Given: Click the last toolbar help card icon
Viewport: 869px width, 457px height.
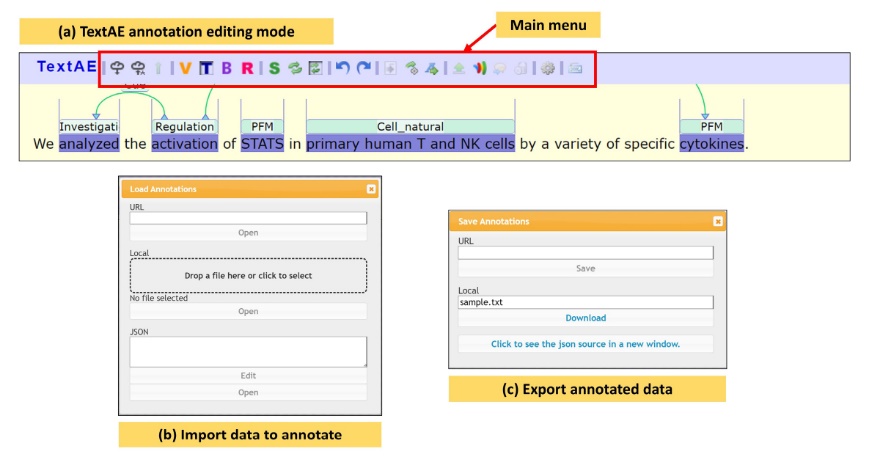Looking at the screenshot, I should (575, 68).
